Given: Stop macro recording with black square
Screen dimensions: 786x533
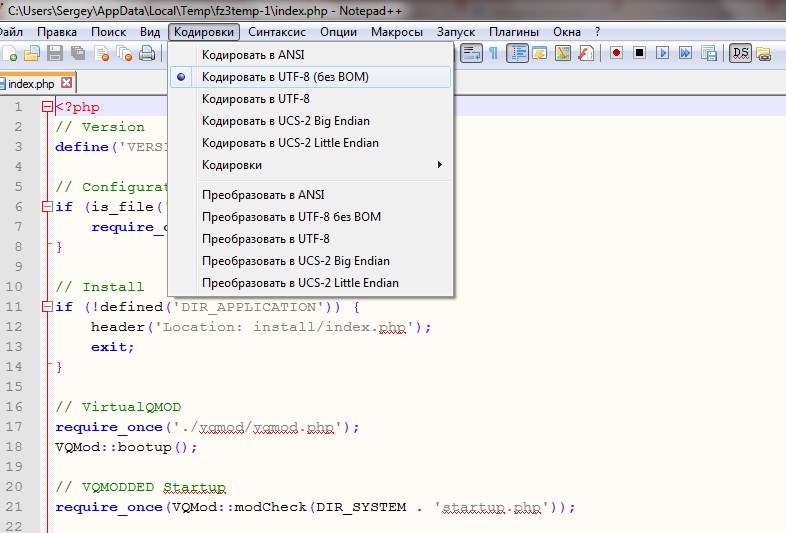Looking at the screenshot, I should coord(639,53).
